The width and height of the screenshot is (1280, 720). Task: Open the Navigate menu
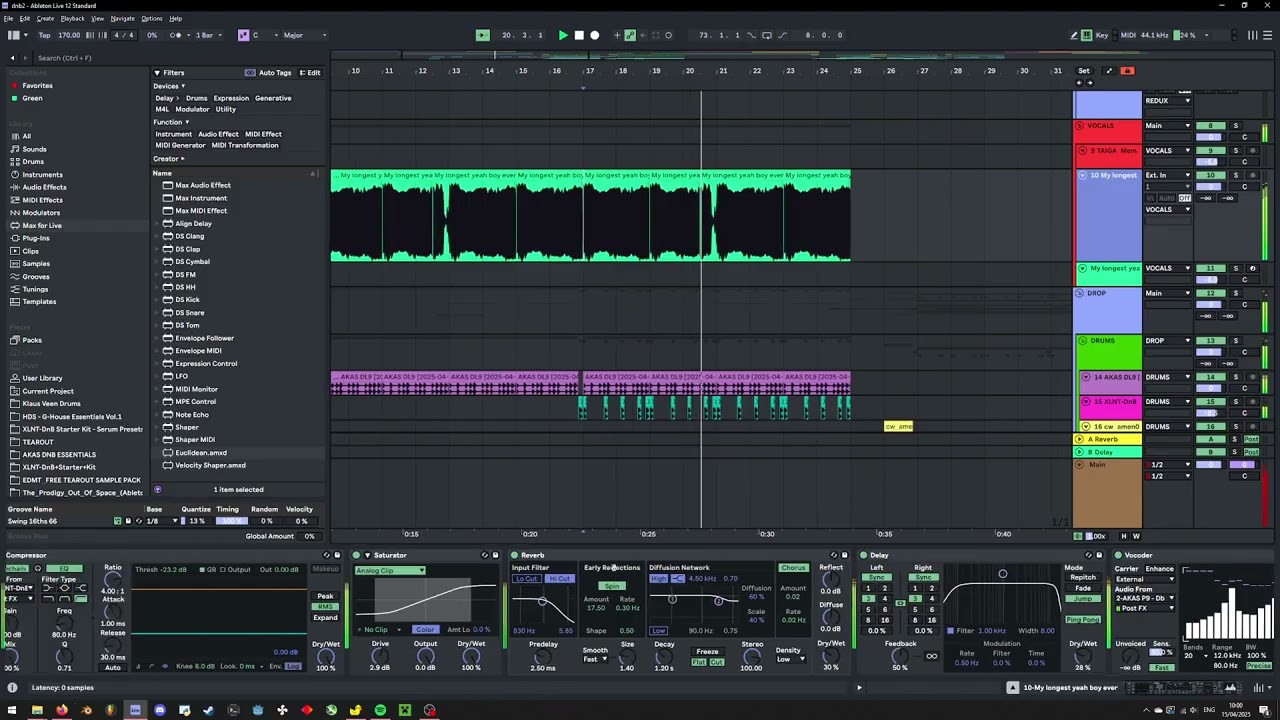122,18
